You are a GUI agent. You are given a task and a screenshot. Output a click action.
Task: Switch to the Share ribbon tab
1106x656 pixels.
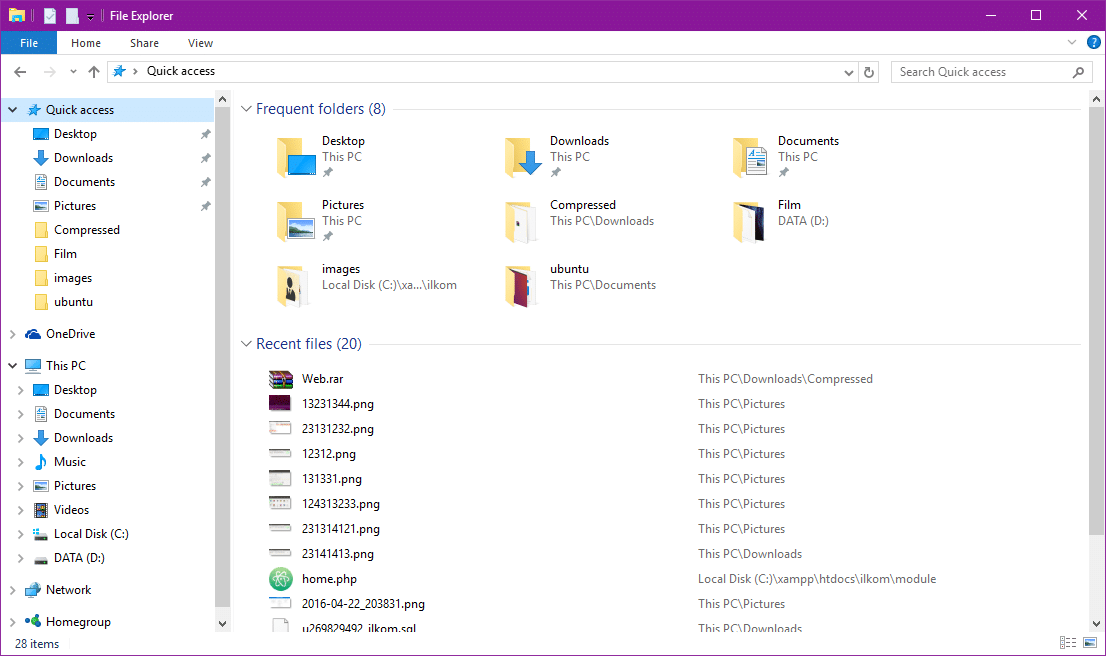(145, 43)
